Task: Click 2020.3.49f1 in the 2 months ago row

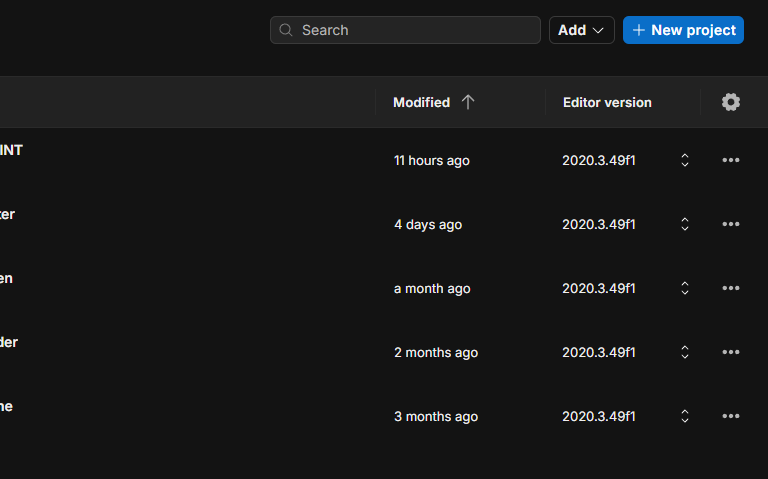Action: pos(599,353)
